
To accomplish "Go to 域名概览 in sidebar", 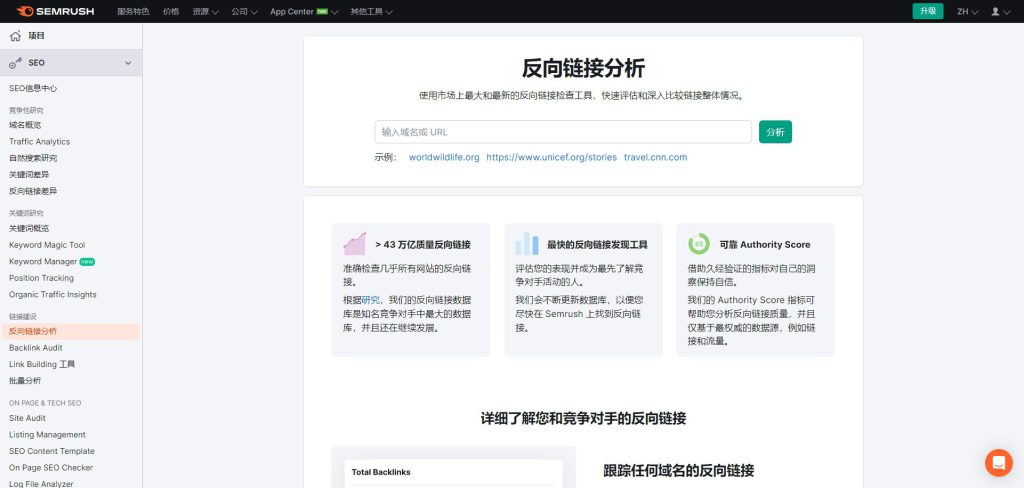I will pos(25,125).
